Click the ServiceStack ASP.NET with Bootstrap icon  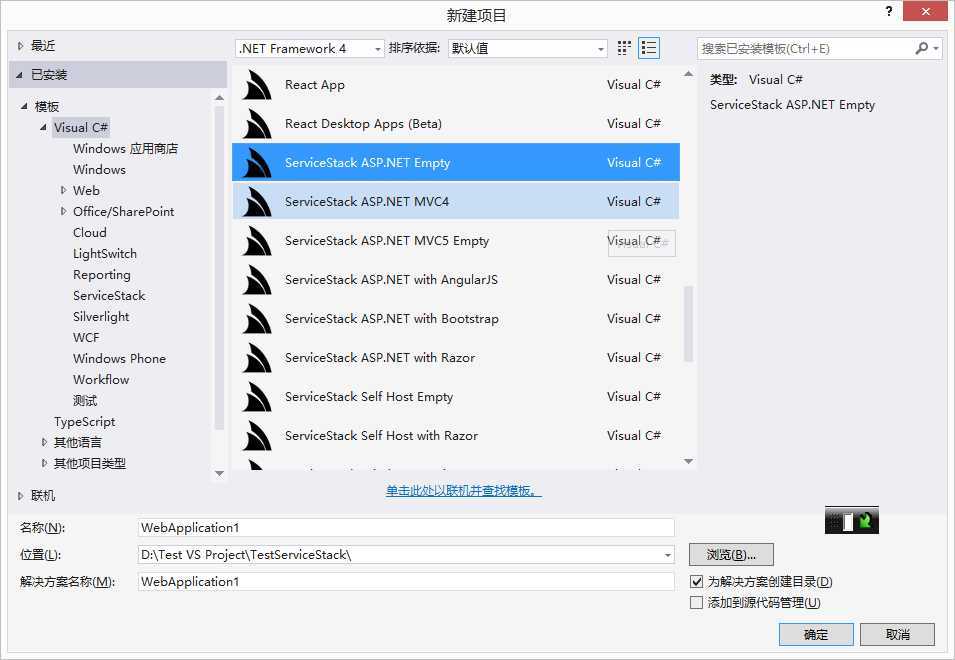[x=256, y=318]
